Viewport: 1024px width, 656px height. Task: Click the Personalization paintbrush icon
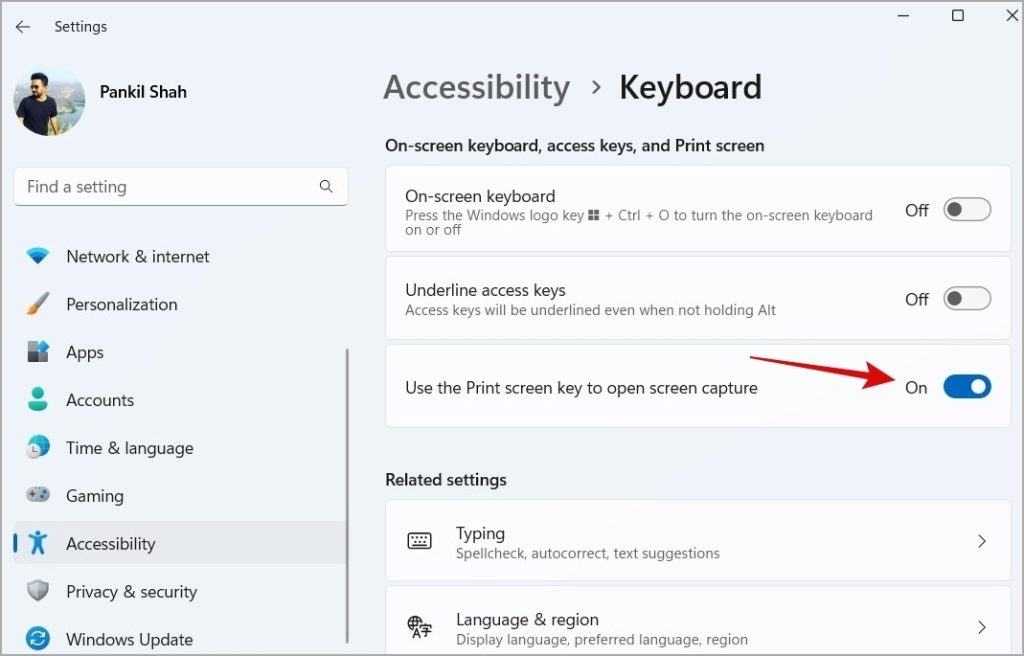pyautogui.click(x=38, y=304)
